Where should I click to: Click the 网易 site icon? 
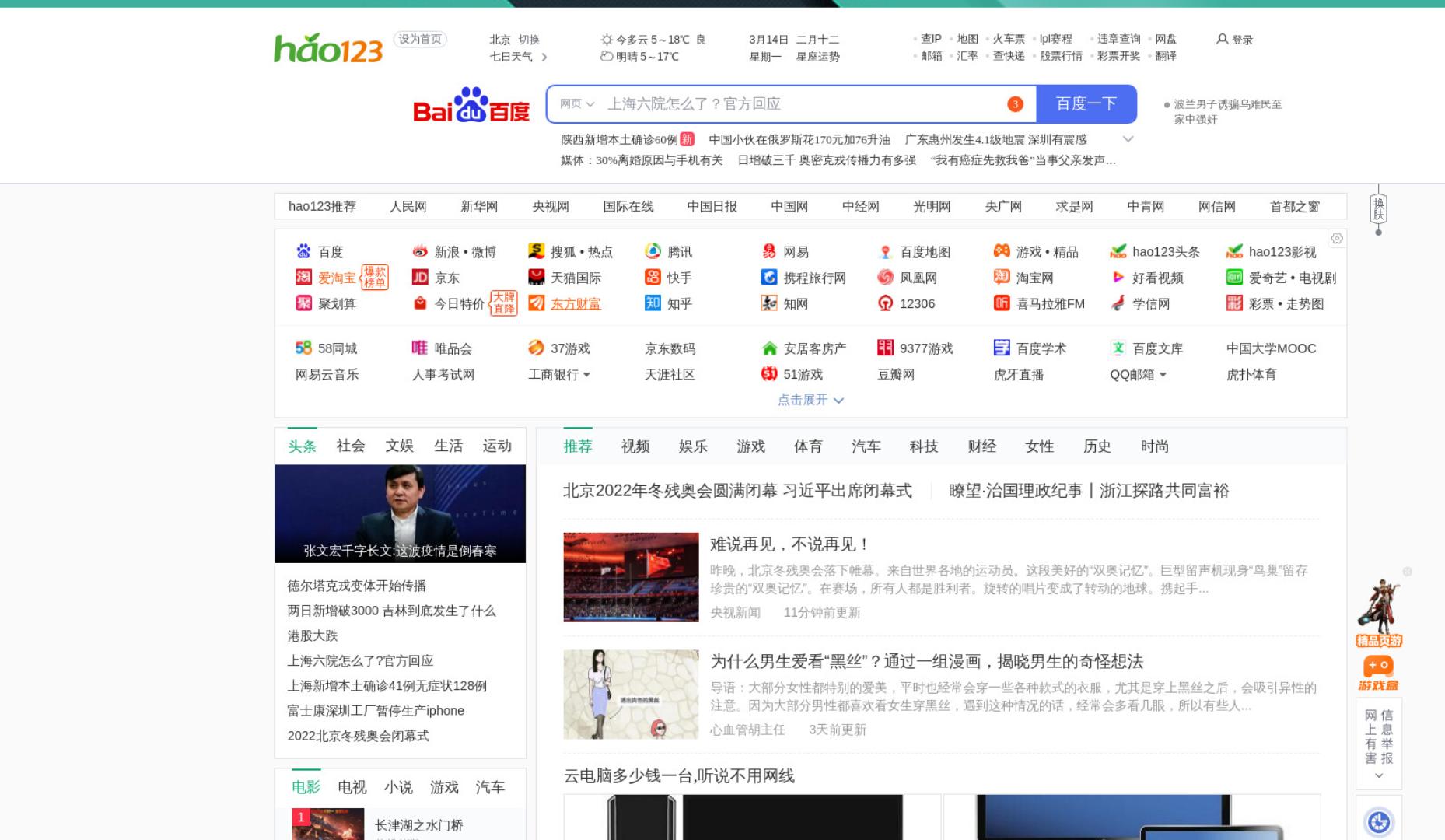tap(769, 251)
